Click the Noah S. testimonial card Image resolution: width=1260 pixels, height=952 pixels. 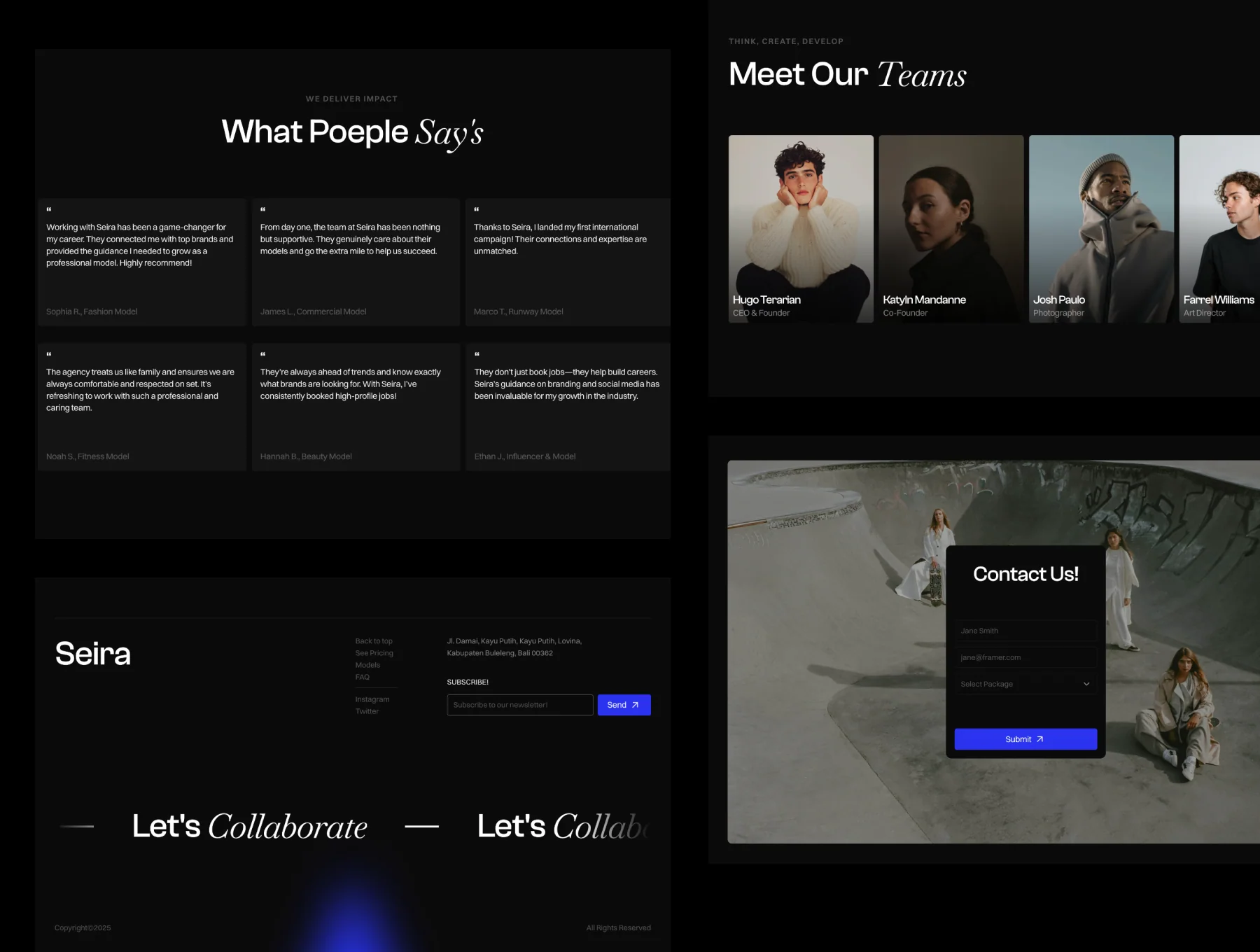(142, 407)
